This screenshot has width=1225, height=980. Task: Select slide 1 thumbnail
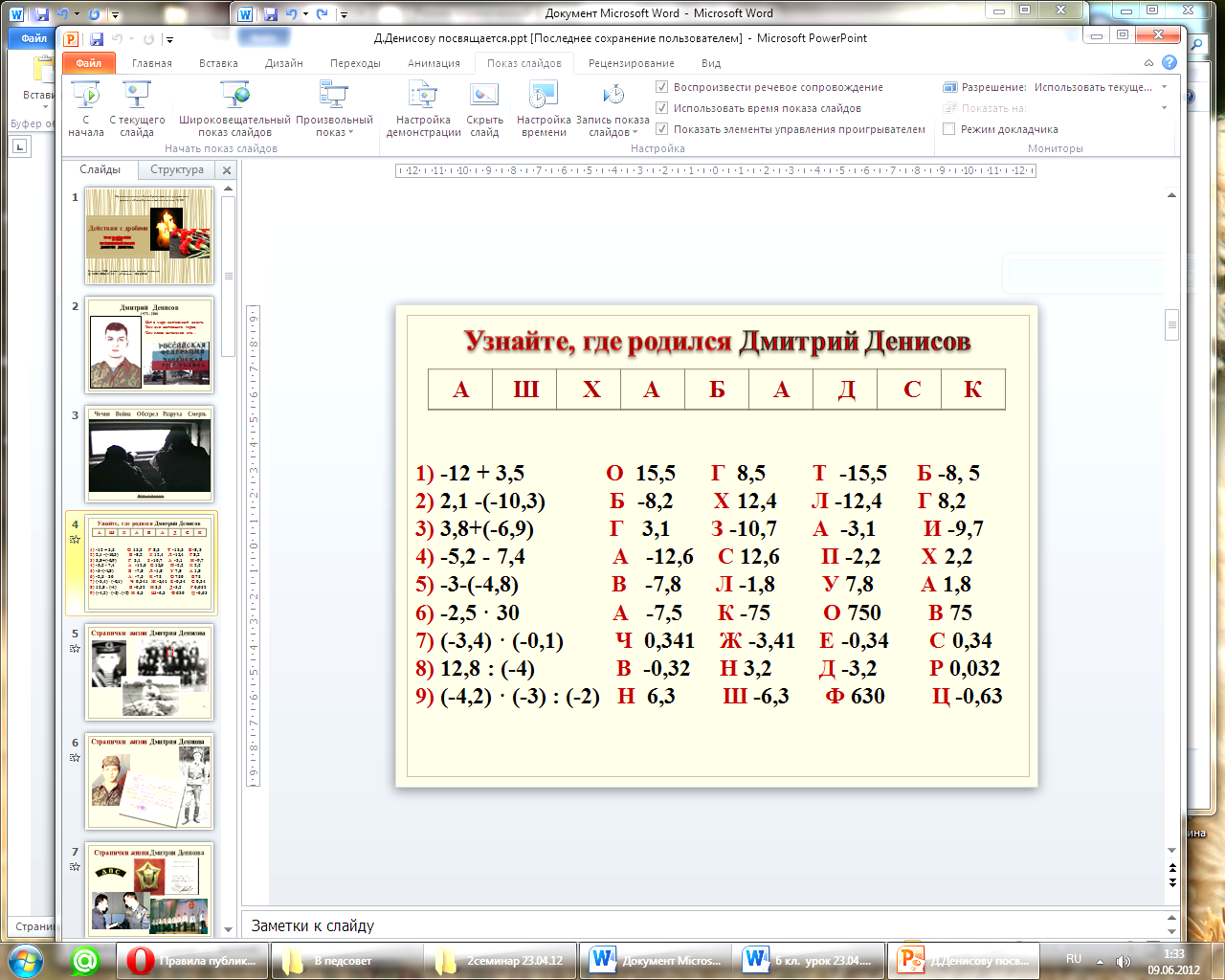click(x=149, y=235)
